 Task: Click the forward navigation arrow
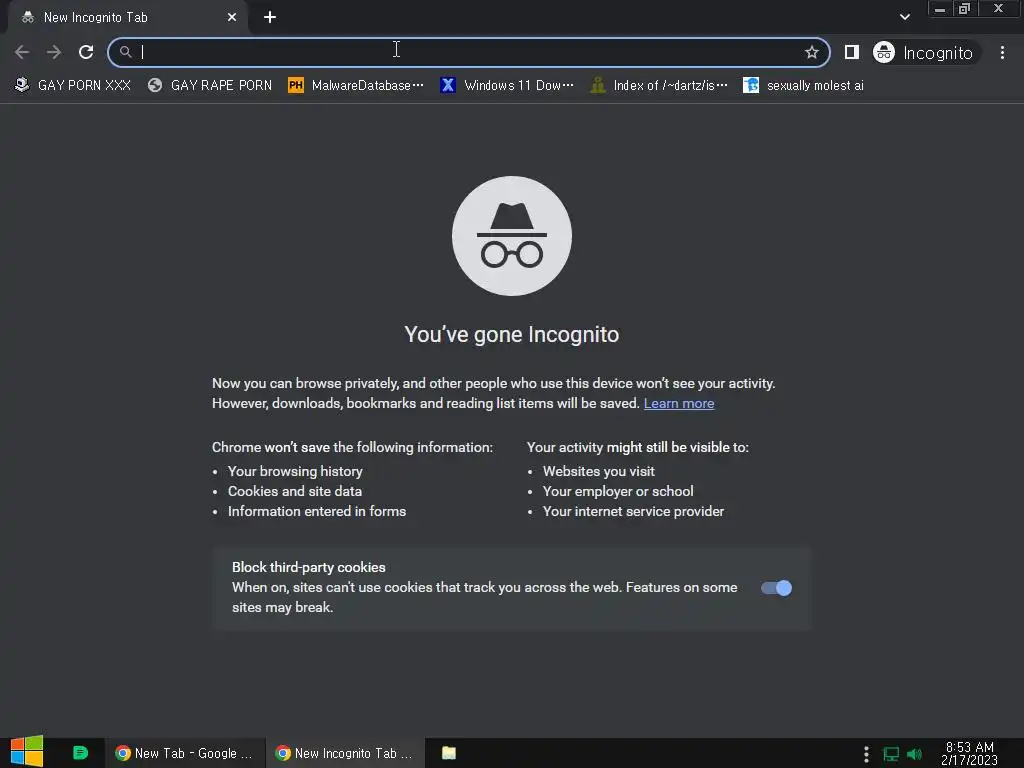pyautogui.click(x=54, y=52)
